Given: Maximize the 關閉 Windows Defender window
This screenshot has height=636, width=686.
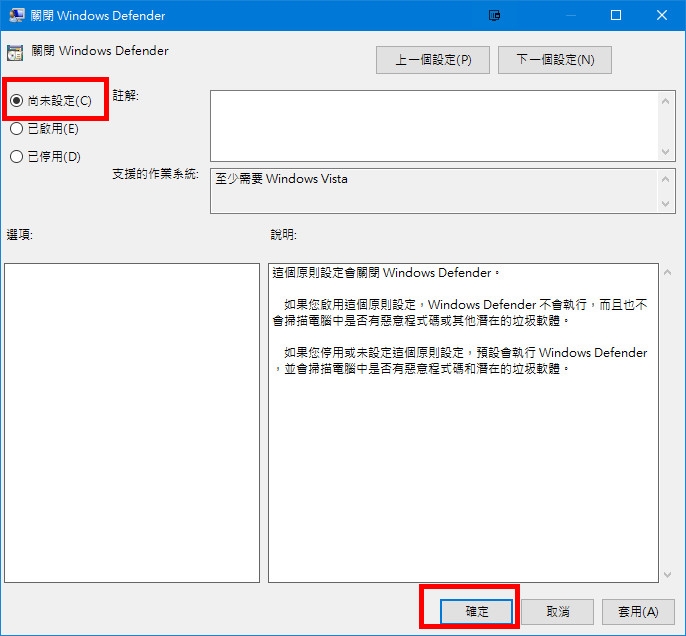Looking at the screenshot, I should (x=616, y=15).
